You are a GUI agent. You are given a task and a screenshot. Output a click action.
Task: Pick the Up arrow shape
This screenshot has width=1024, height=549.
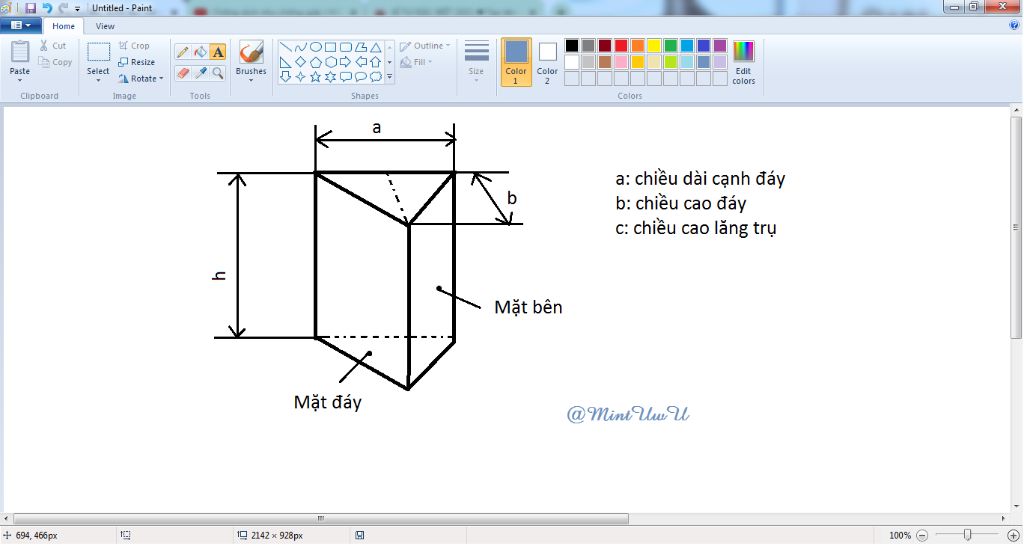pyautogui.click(x=376, y=62)
